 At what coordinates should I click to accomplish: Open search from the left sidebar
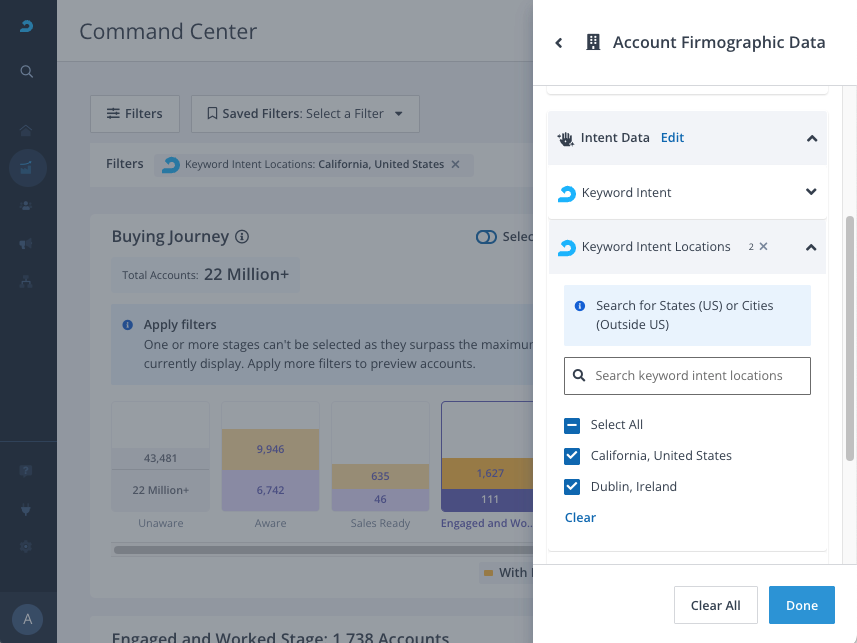[x=27, y=71]
